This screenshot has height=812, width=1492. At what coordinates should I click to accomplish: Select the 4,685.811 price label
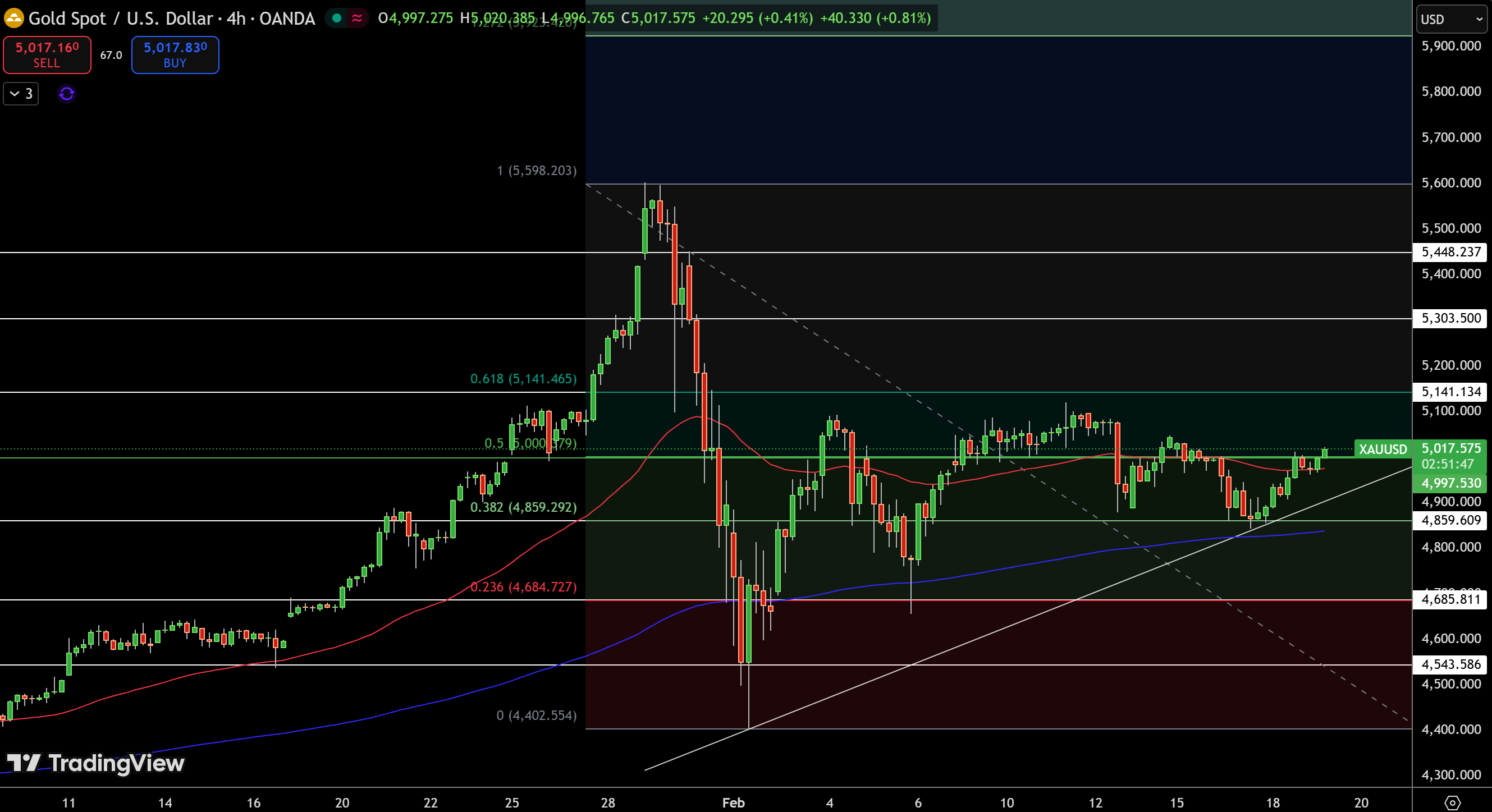[x=1450, y=599]
